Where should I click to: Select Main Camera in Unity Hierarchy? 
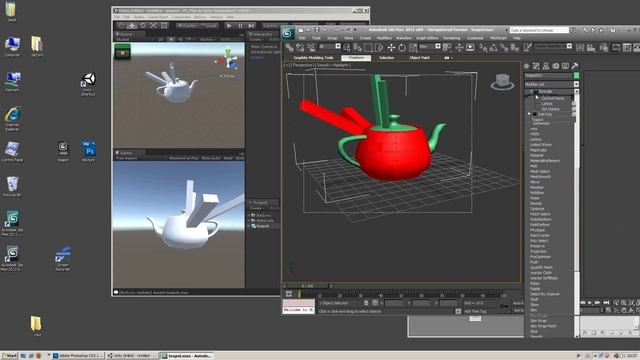(x=264, y=47)
